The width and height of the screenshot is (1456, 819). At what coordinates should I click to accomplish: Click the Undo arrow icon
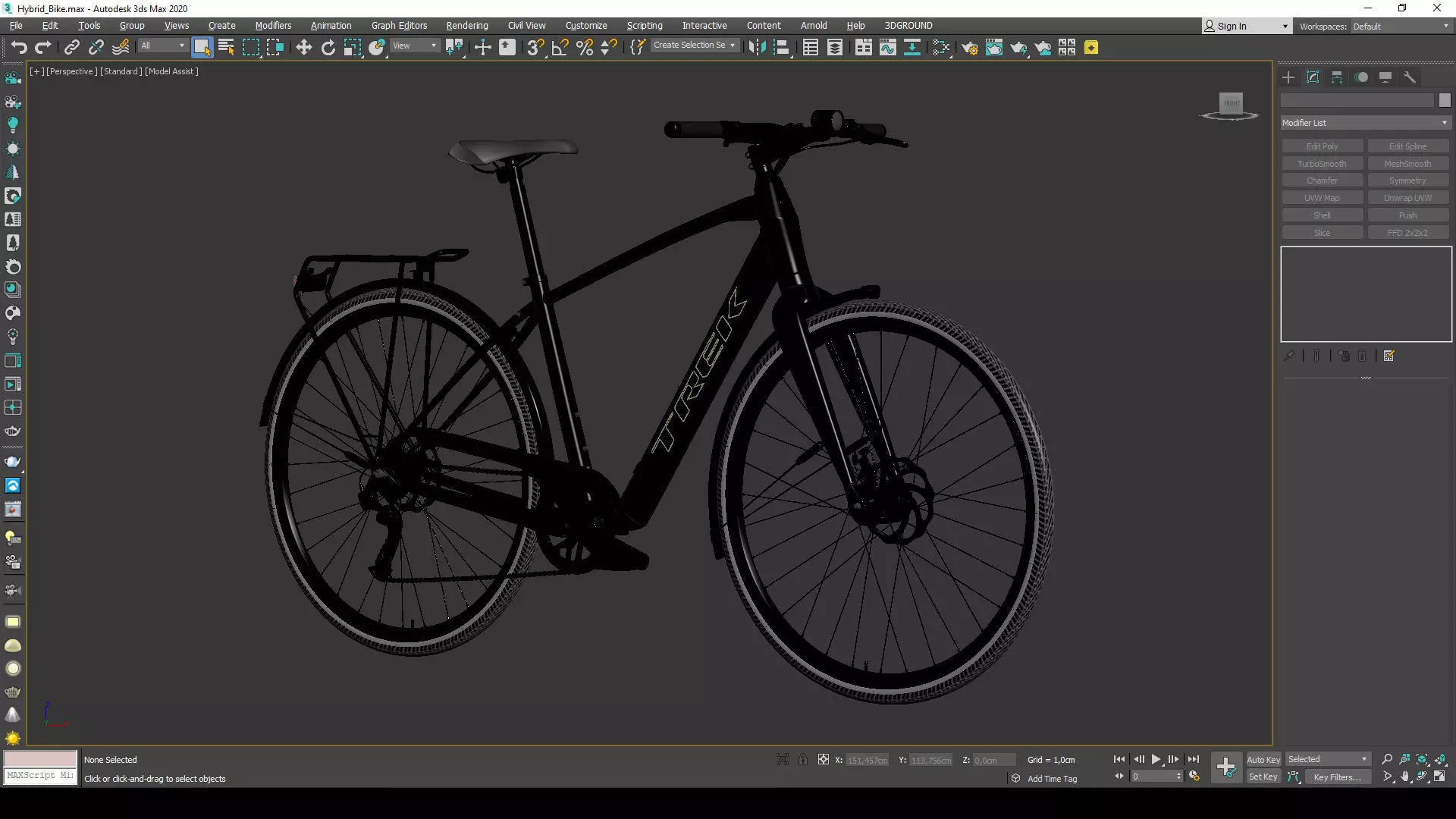click(x=19, y=48)
